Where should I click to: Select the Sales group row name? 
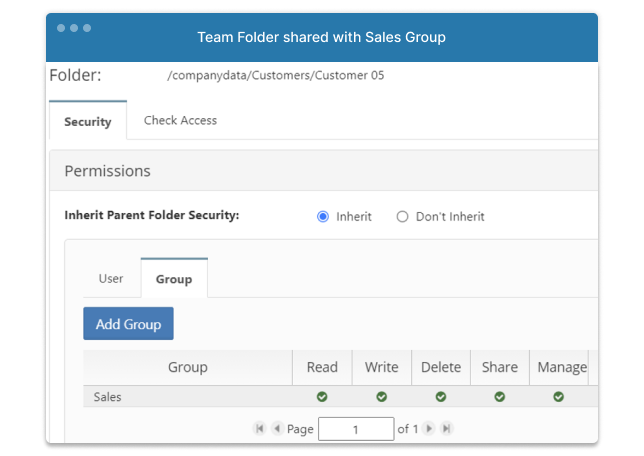[108, 397]
